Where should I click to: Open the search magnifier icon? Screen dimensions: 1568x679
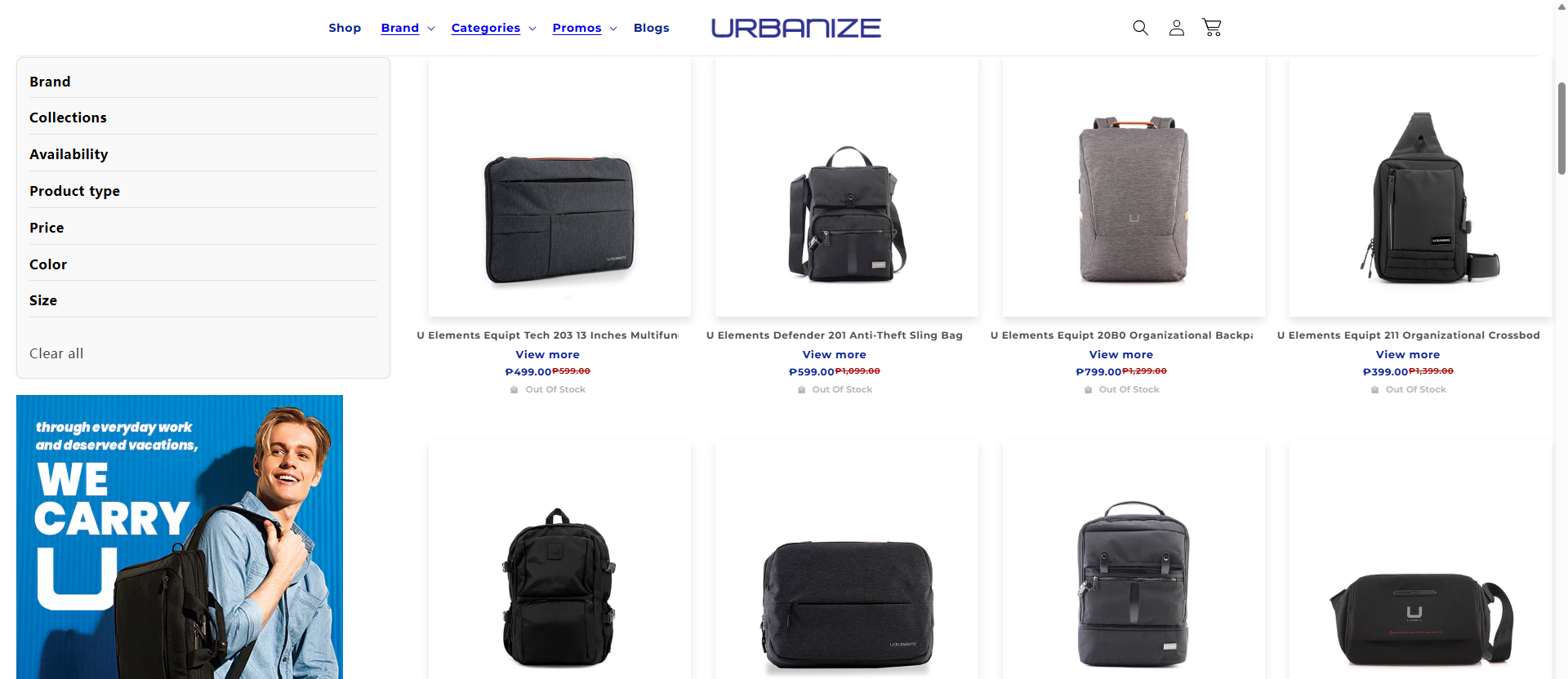(1140, 28)
